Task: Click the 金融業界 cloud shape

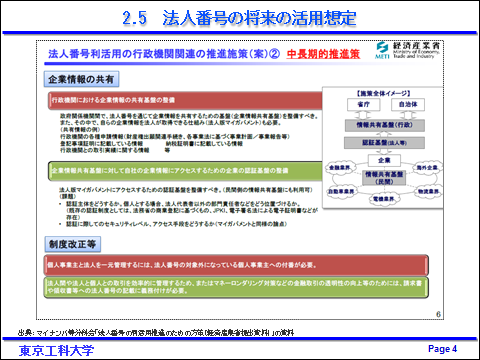Action: click(x=340, y=167)
